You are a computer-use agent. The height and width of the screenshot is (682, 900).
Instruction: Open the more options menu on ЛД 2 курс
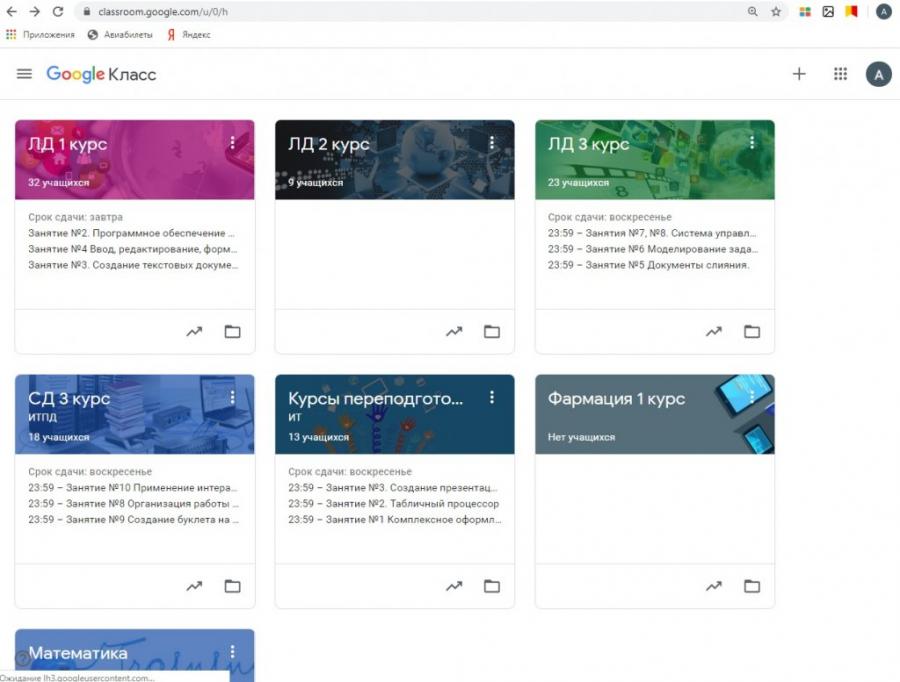coord(492,142)
